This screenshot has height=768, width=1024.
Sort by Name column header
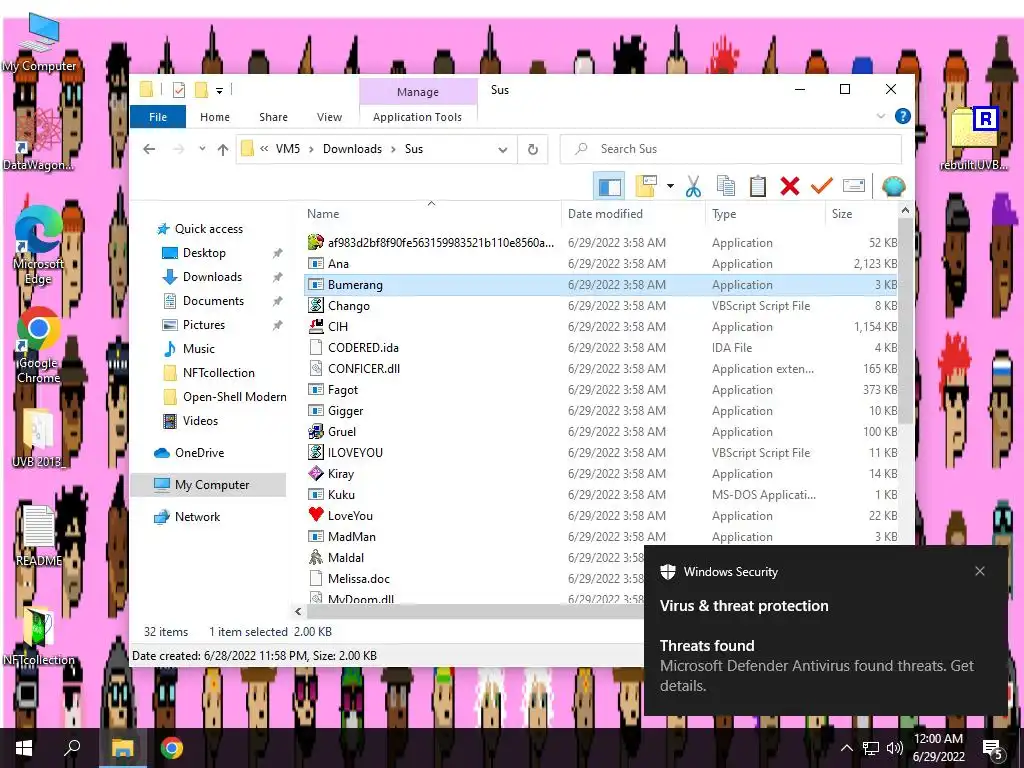431,214
